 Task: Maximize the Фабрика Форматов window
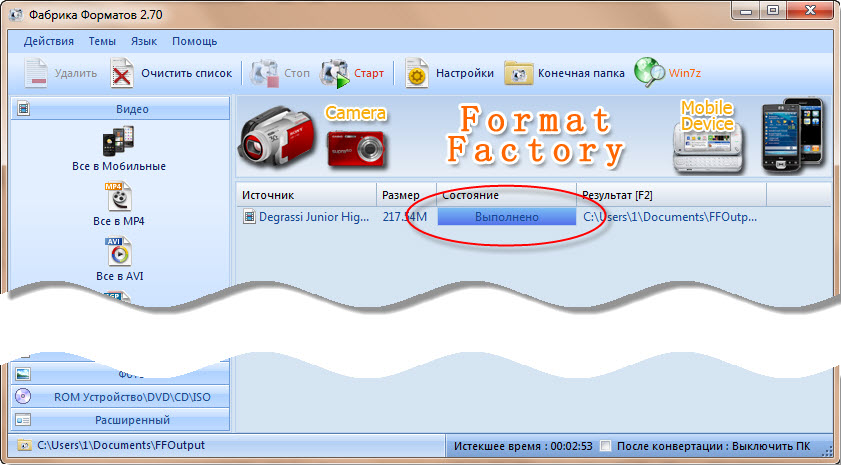tap(773, 10)
